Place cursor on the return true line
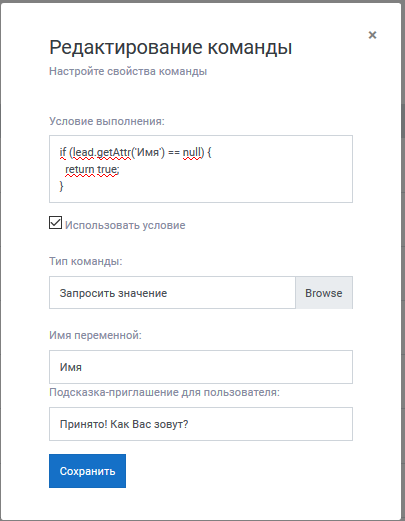Screen dimensions: 405x521 92,169
